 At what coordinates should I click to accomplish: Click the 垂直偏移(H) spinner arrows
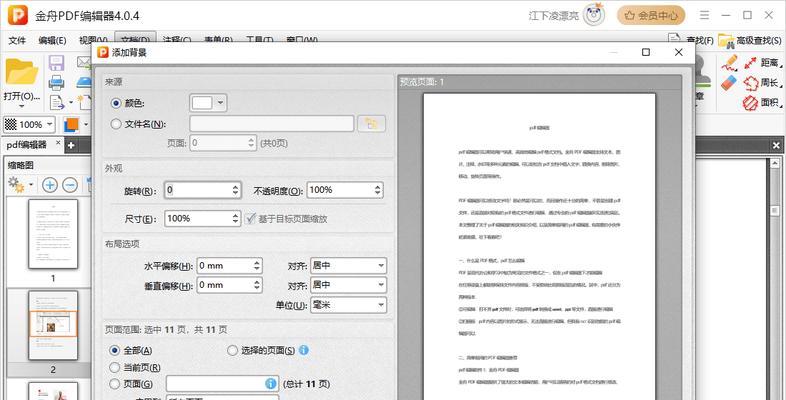257,285
